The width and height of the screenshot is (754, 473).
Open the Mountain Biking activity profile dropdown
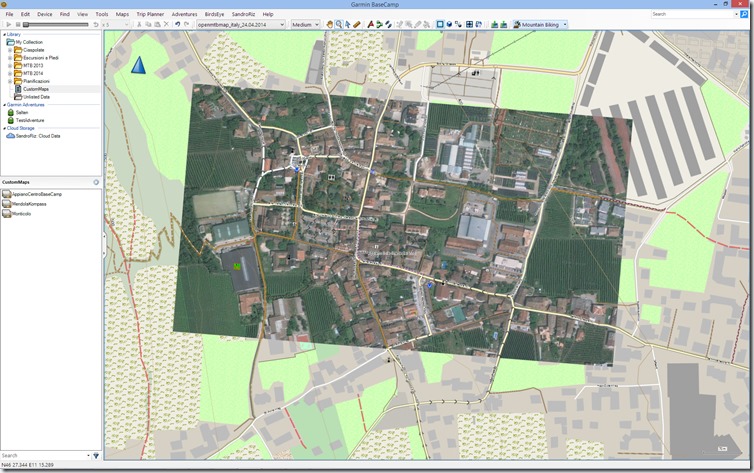tap(540, 25)
